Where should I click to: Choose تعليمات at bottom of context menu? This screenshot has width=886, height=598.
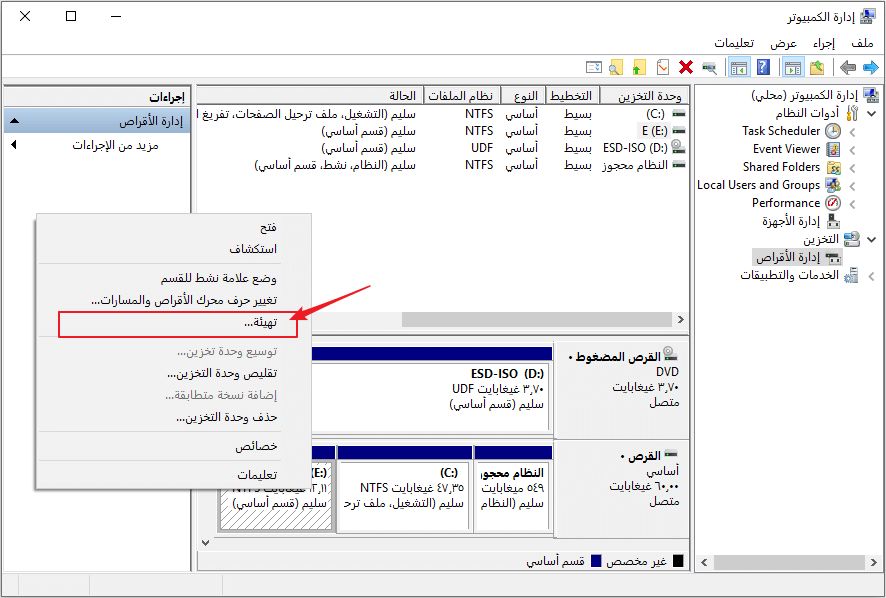pos(175,475)
